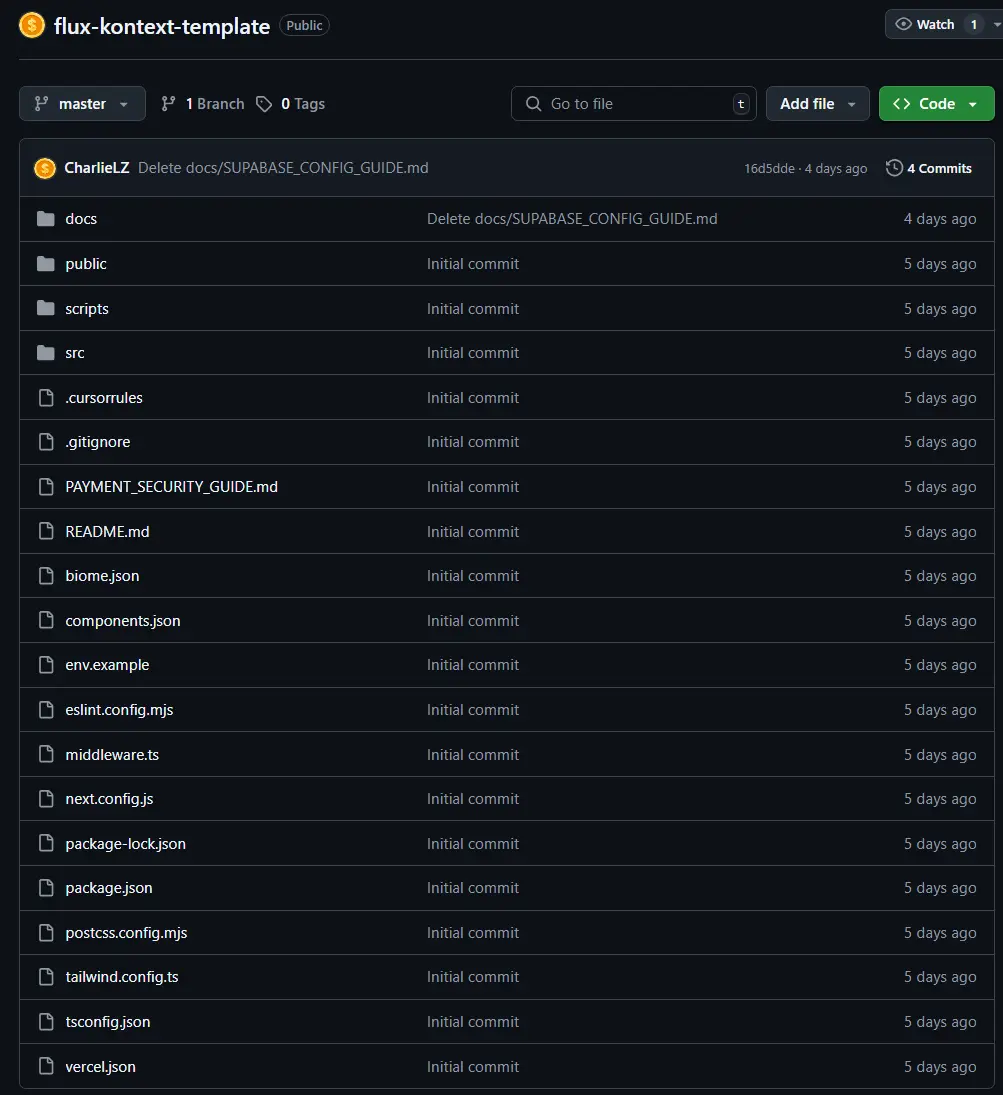Click the file icon beside vercel.json
This screenshot has height=1095, width=1003.
(x=45, y=1066)
